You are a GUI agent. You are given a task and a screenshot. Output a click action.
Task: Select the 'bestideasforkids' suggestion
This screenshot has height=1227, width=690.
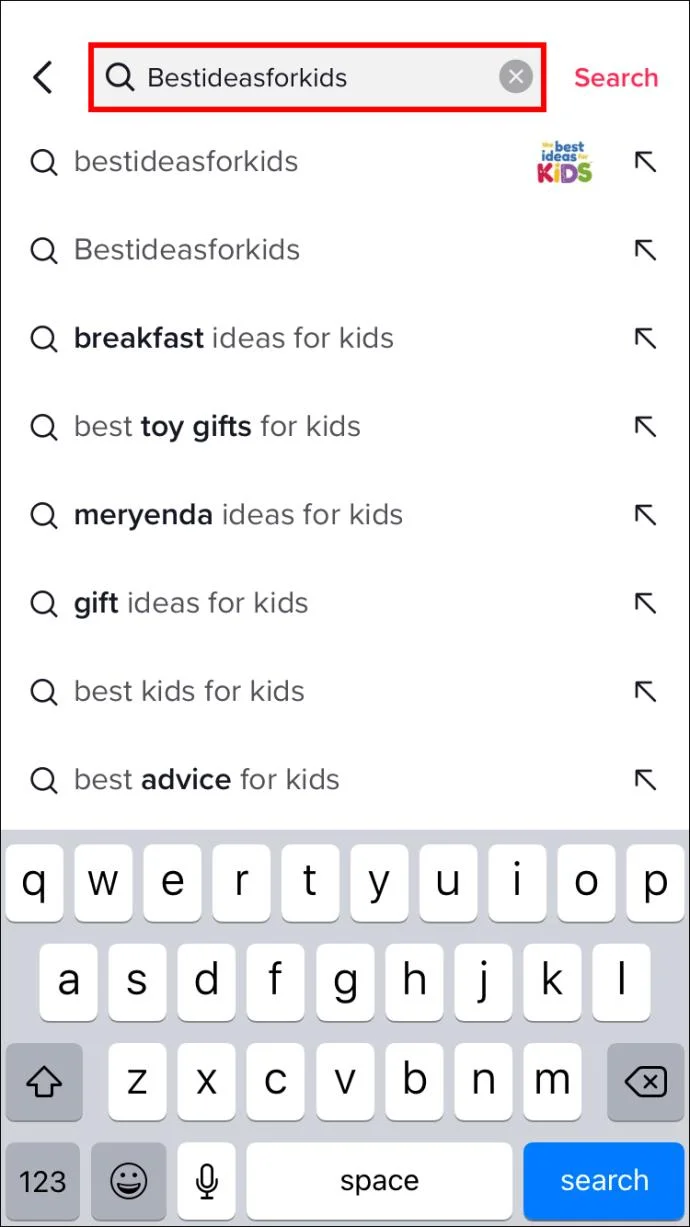tap(185, 162)
